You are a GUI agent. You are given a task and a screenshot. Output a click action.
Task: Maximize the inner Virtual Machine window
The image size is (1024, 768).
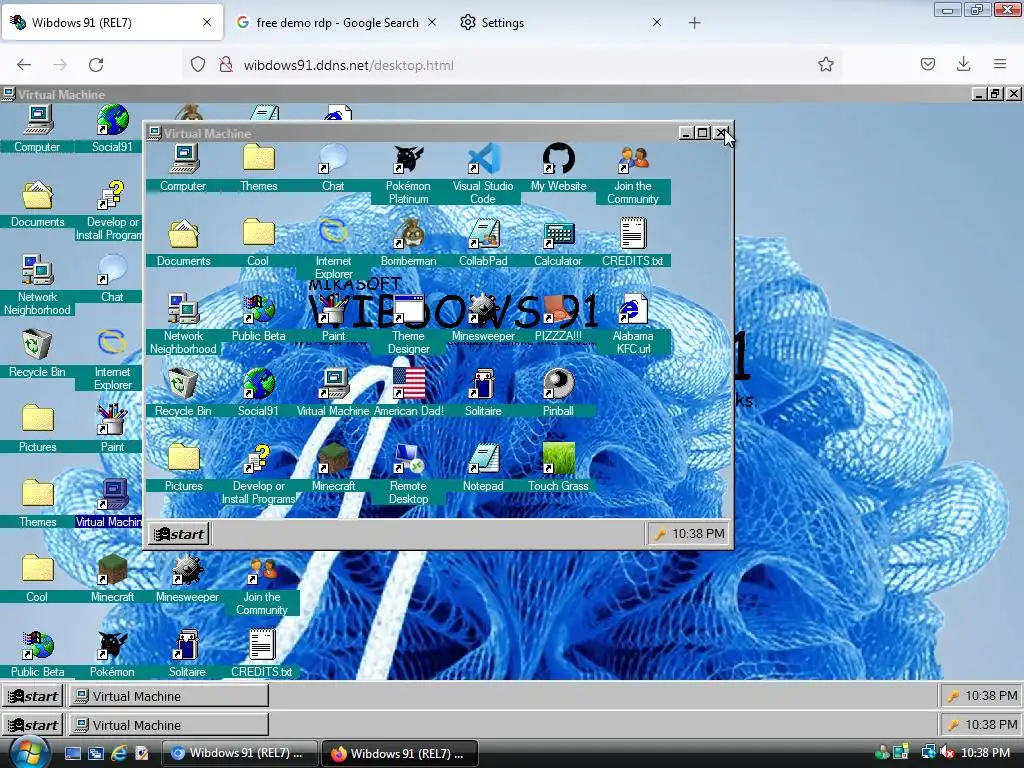coord(703,133)
